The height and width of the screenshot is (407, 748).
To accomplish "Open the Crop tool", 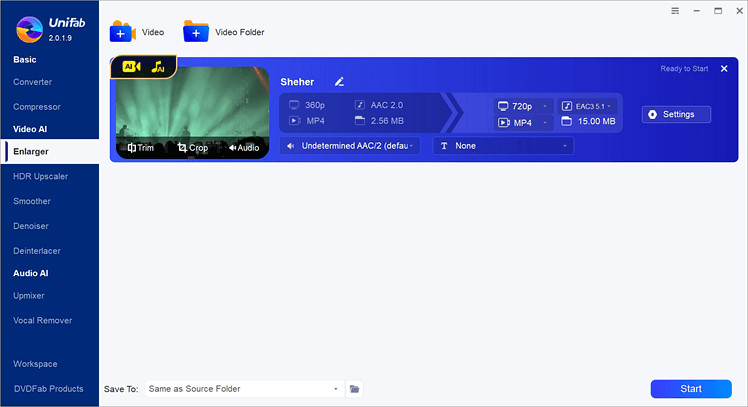I will tap(193, 148).
